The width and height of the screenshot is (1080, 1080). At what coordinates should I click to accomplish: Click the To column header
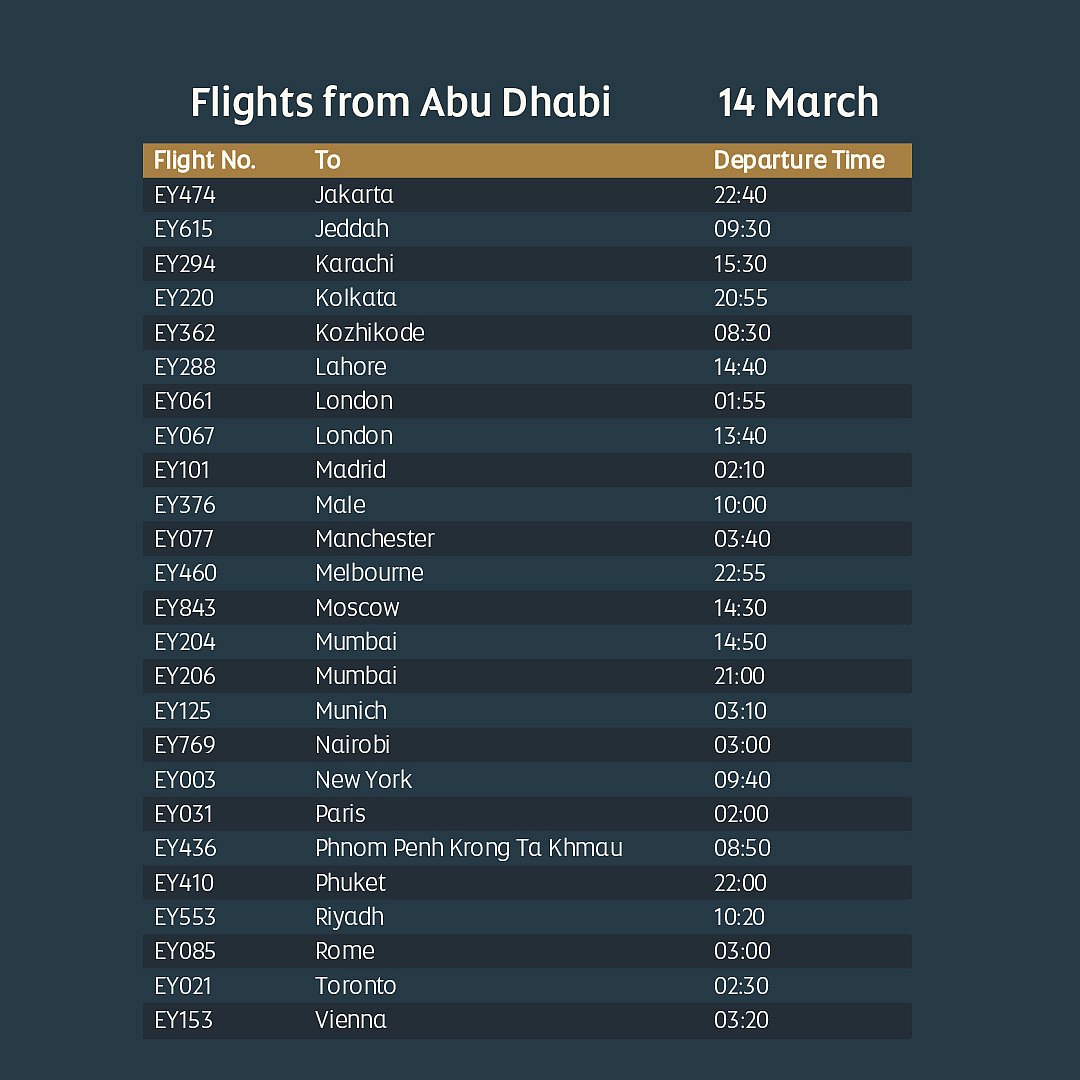click(x=328, y=160)
